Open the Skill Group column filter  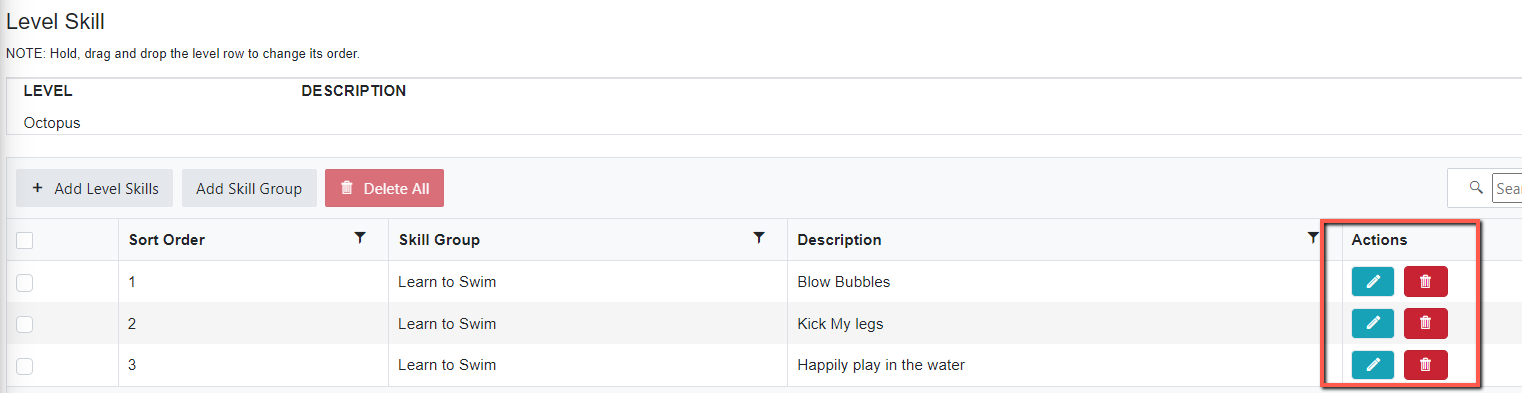coord(759,238)
